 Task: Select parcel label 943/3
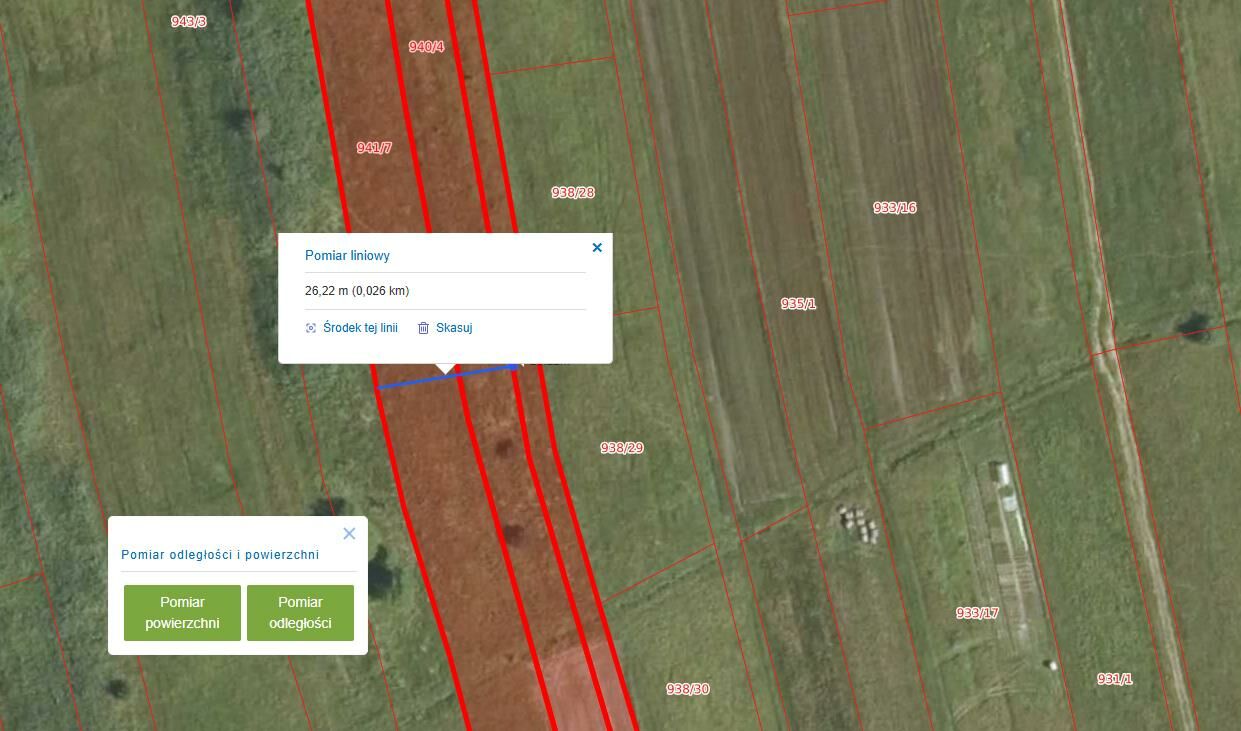pos(188,21)
